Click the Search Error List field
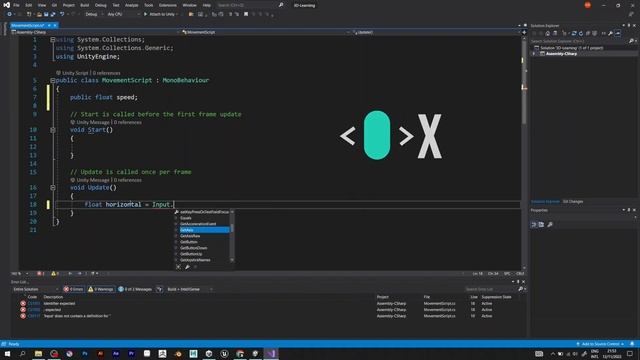Image resolution: width=640 pixels, height=360 pixels. [491, 289]
